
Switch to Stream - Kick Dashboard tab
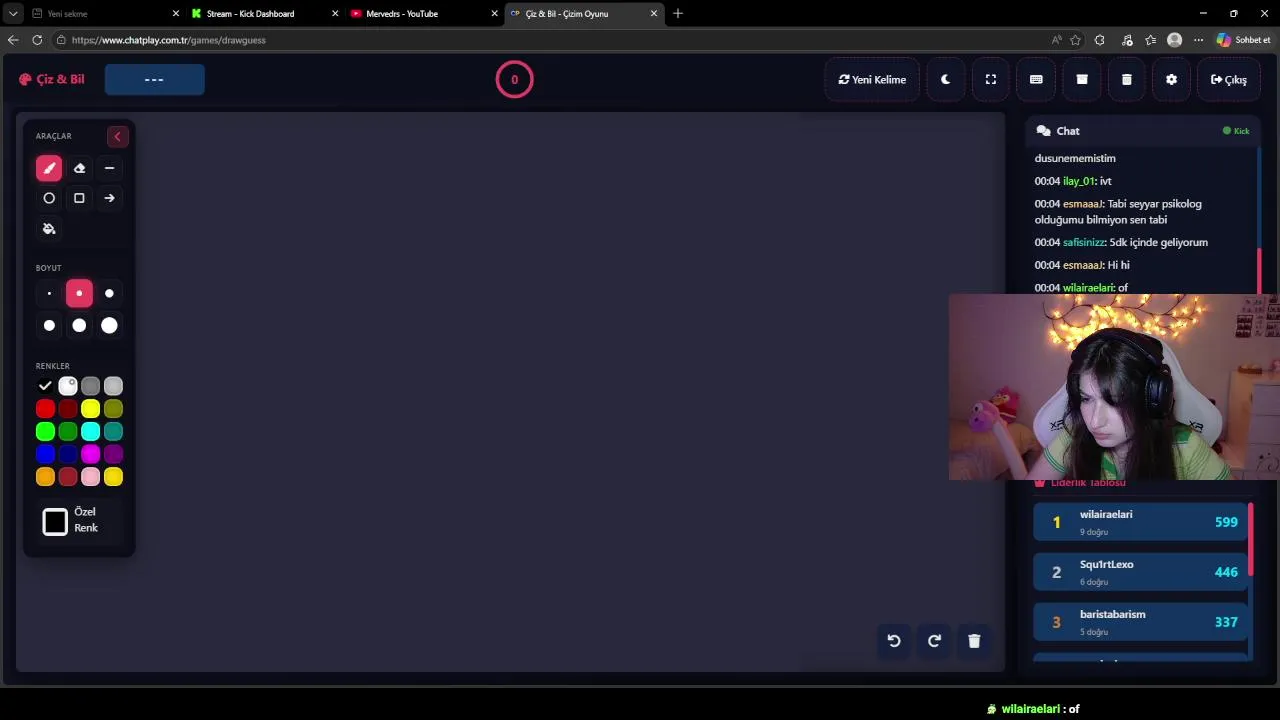[262, 13]
